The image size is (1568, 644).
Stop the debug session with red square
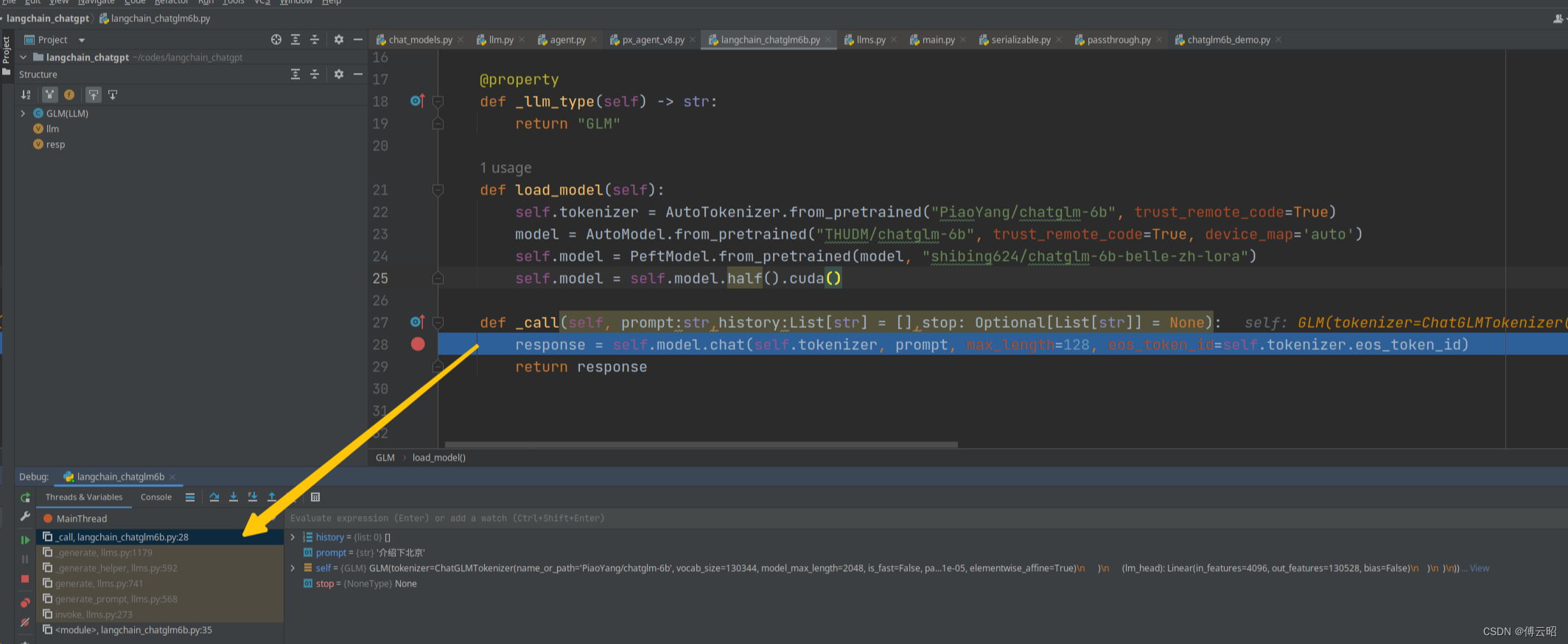tap(25, 579)
